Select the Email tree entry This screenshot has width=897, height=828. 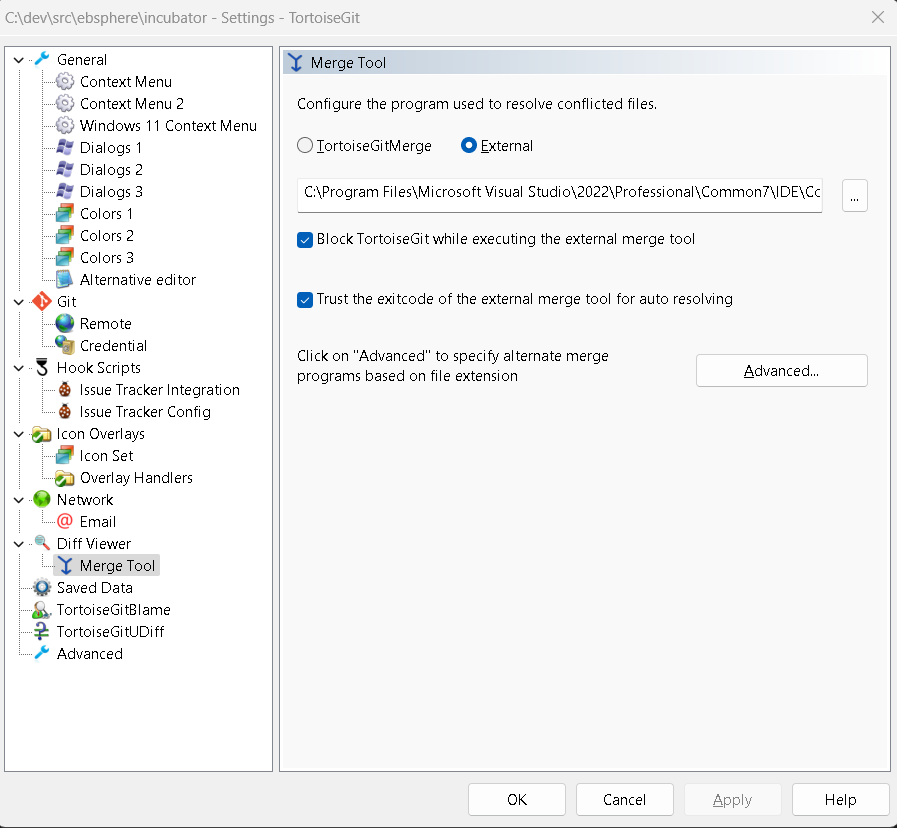(98, 521)
